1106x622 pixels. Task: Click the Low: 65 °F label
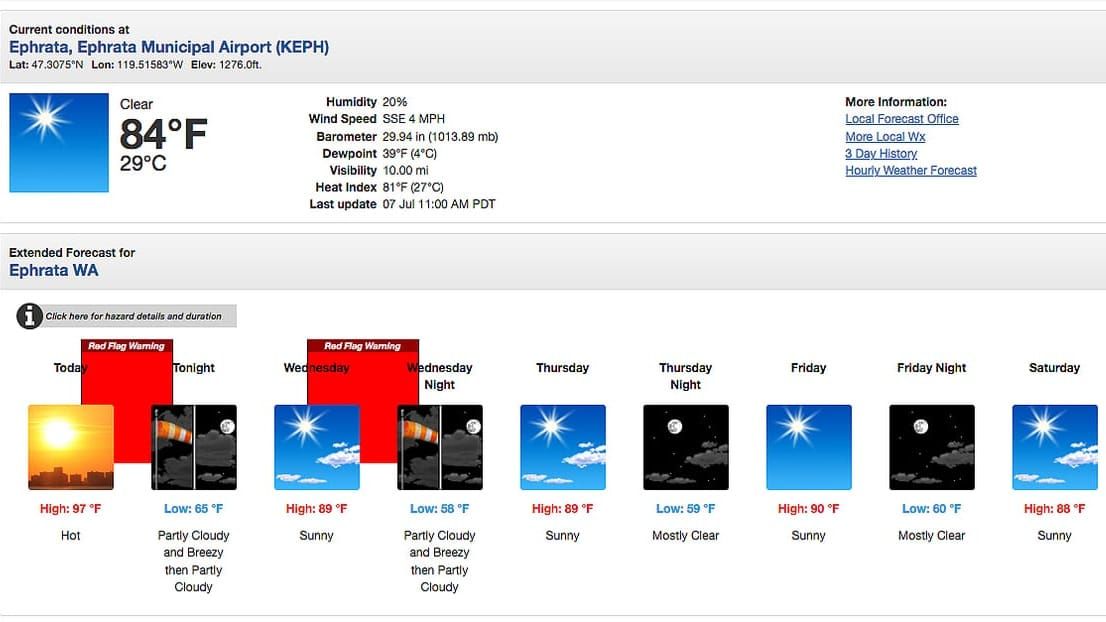tap(193, 508)
